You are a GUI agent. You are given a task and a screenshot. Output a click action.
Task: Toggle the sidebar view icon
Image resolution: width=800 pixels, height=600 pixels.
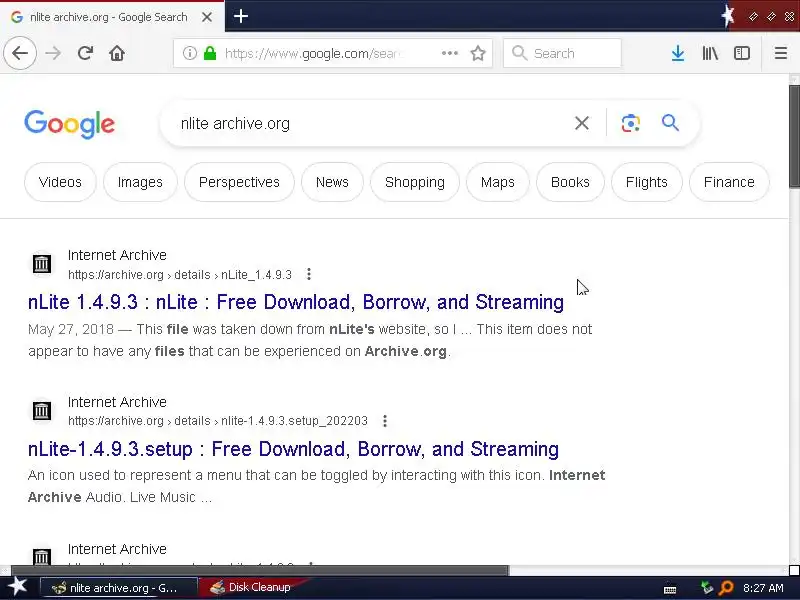click(742, 53)
